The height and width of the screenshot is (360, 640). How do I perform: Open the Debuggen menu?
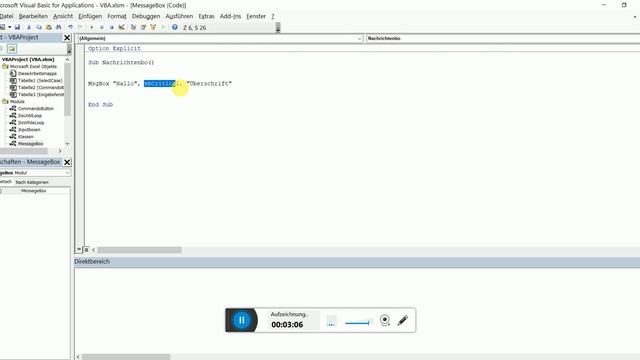coord(146,16)
